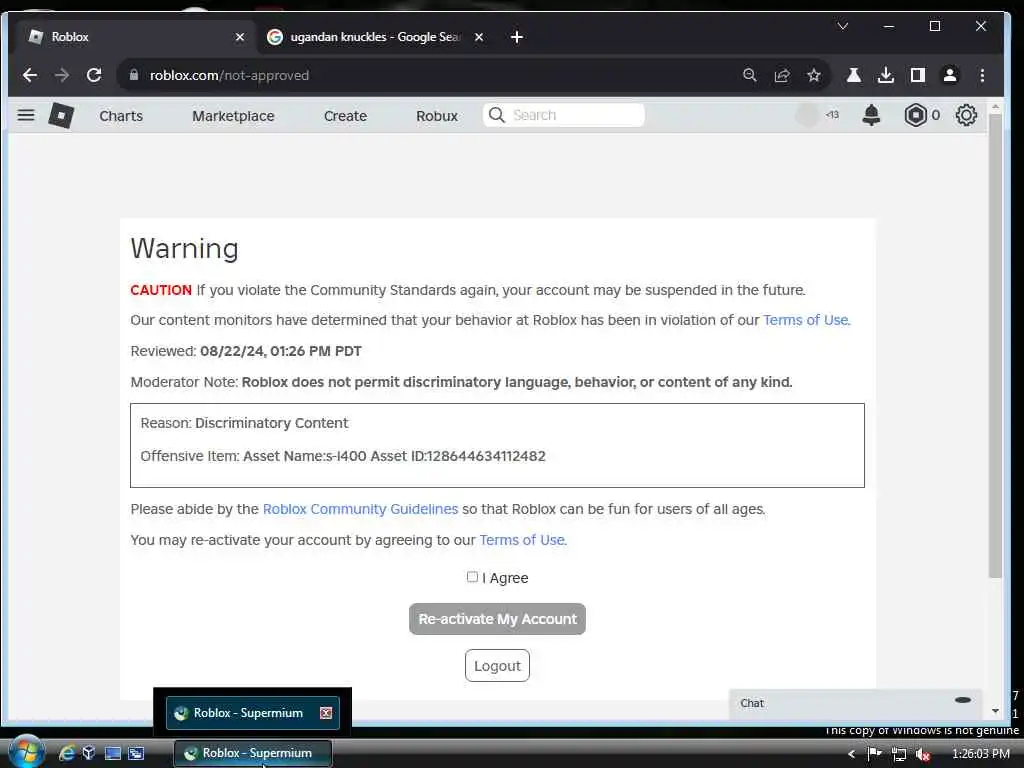Open the flask experiments icon
This screenshot has height=768, width=1024.
point(854,75)
